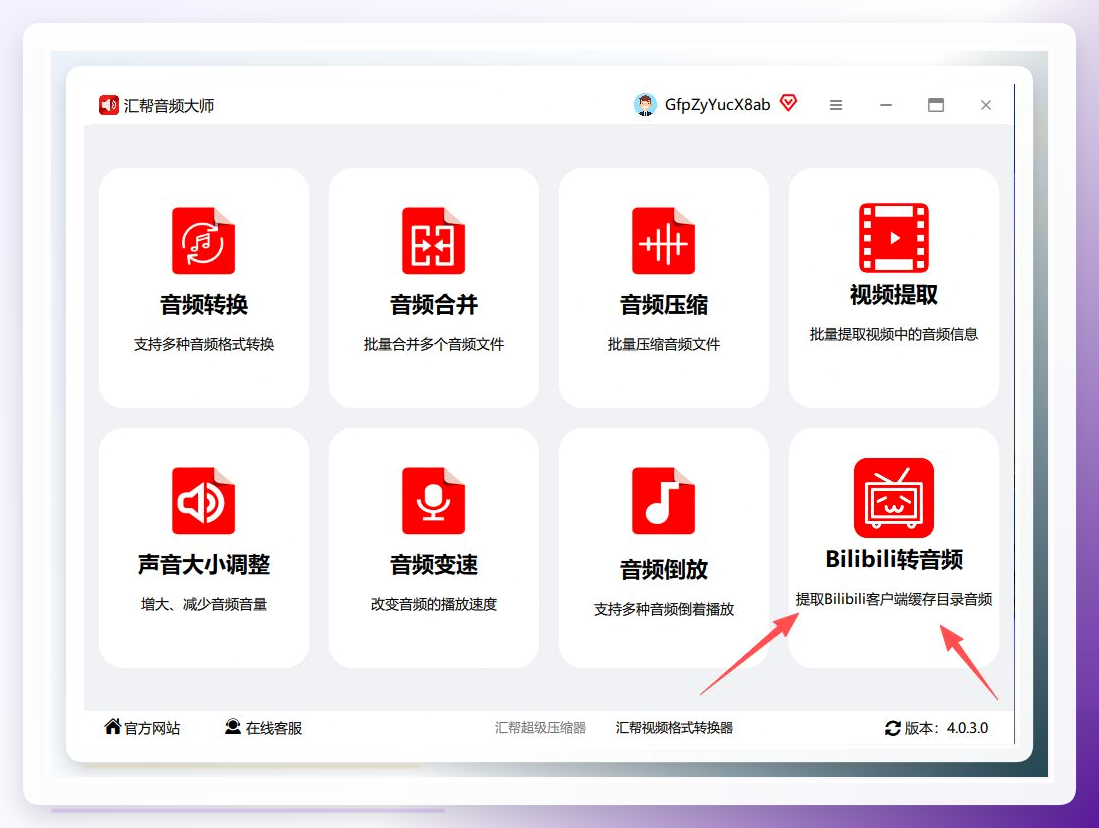Click the 增大、减少音频音量 description
Screen dimensions: 1099x828
click(x=203, y=604)
